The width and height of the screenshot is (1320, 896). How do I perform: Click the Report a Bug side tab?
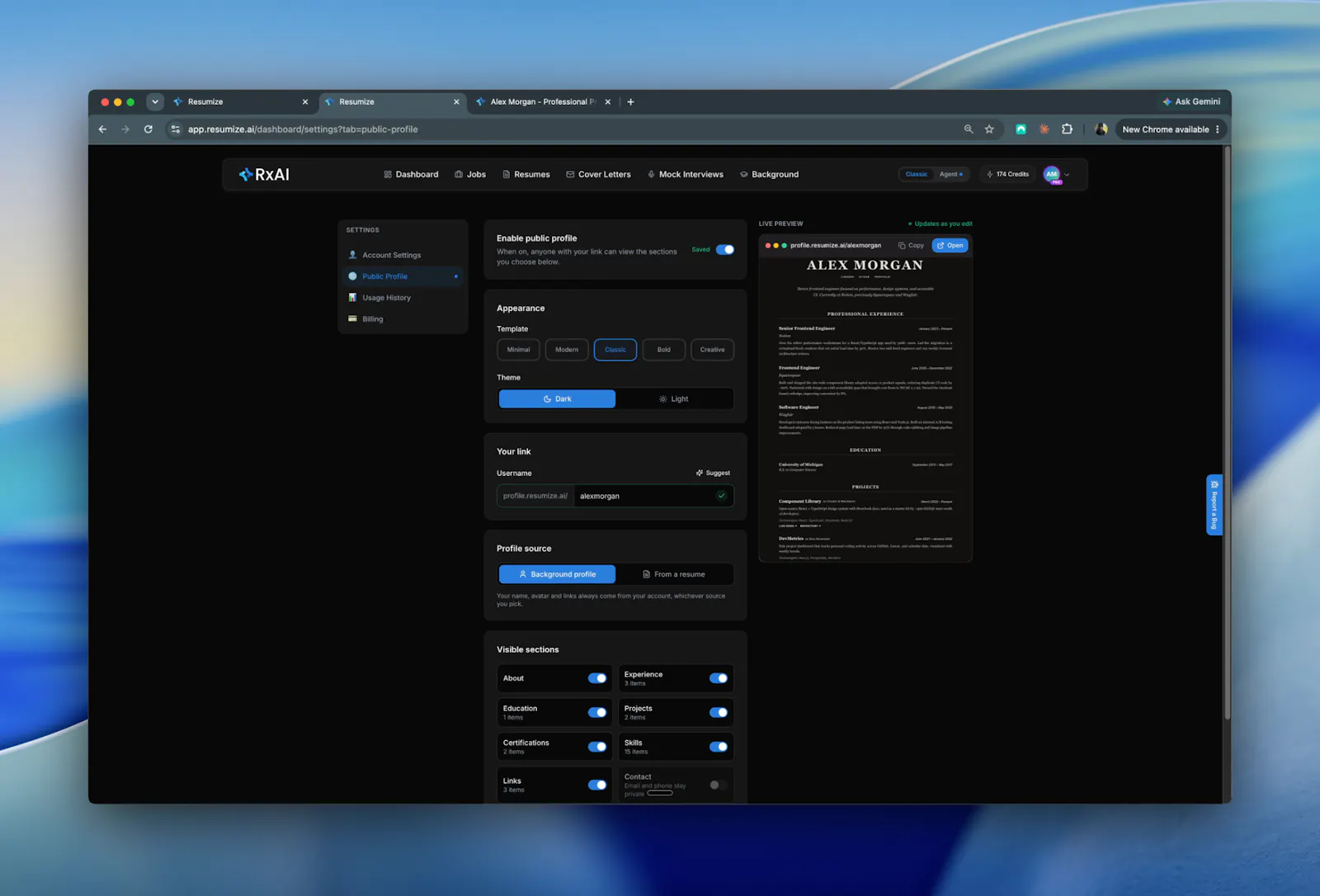point(1214,505)
